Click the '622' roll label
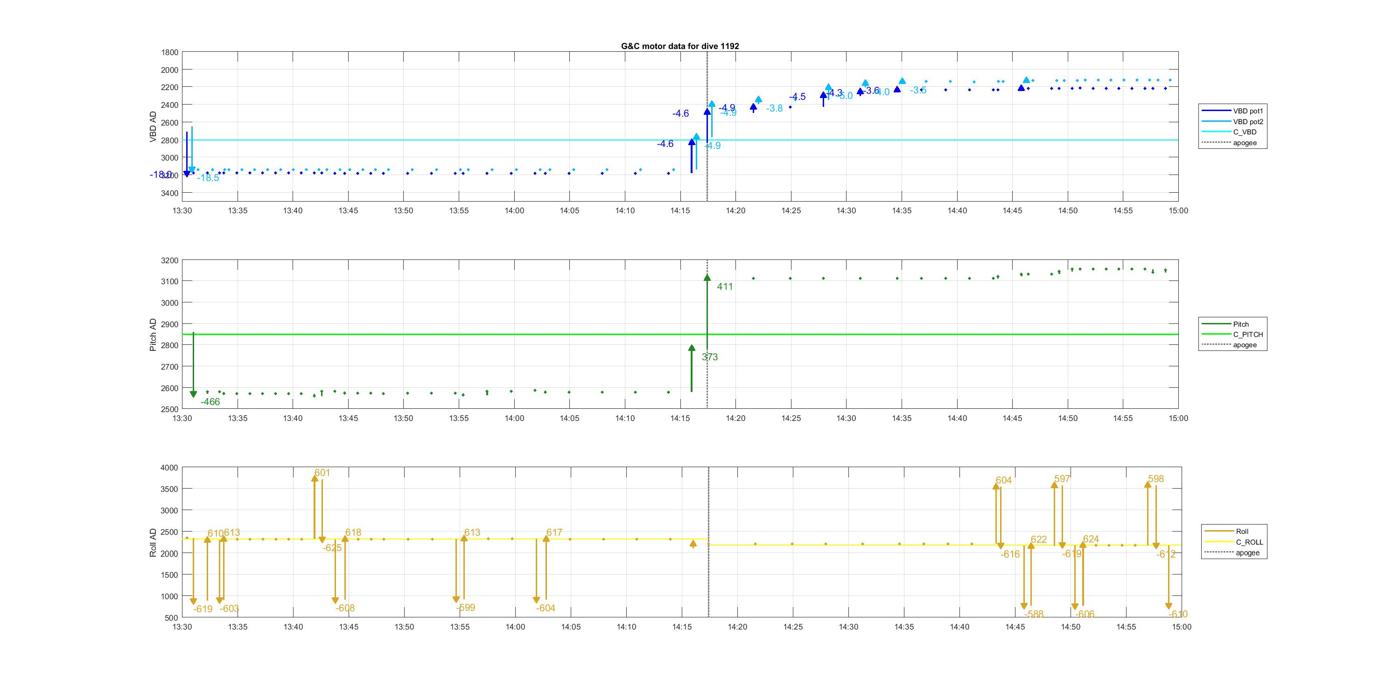The image size is (1400, 693). coord(1039,540)
